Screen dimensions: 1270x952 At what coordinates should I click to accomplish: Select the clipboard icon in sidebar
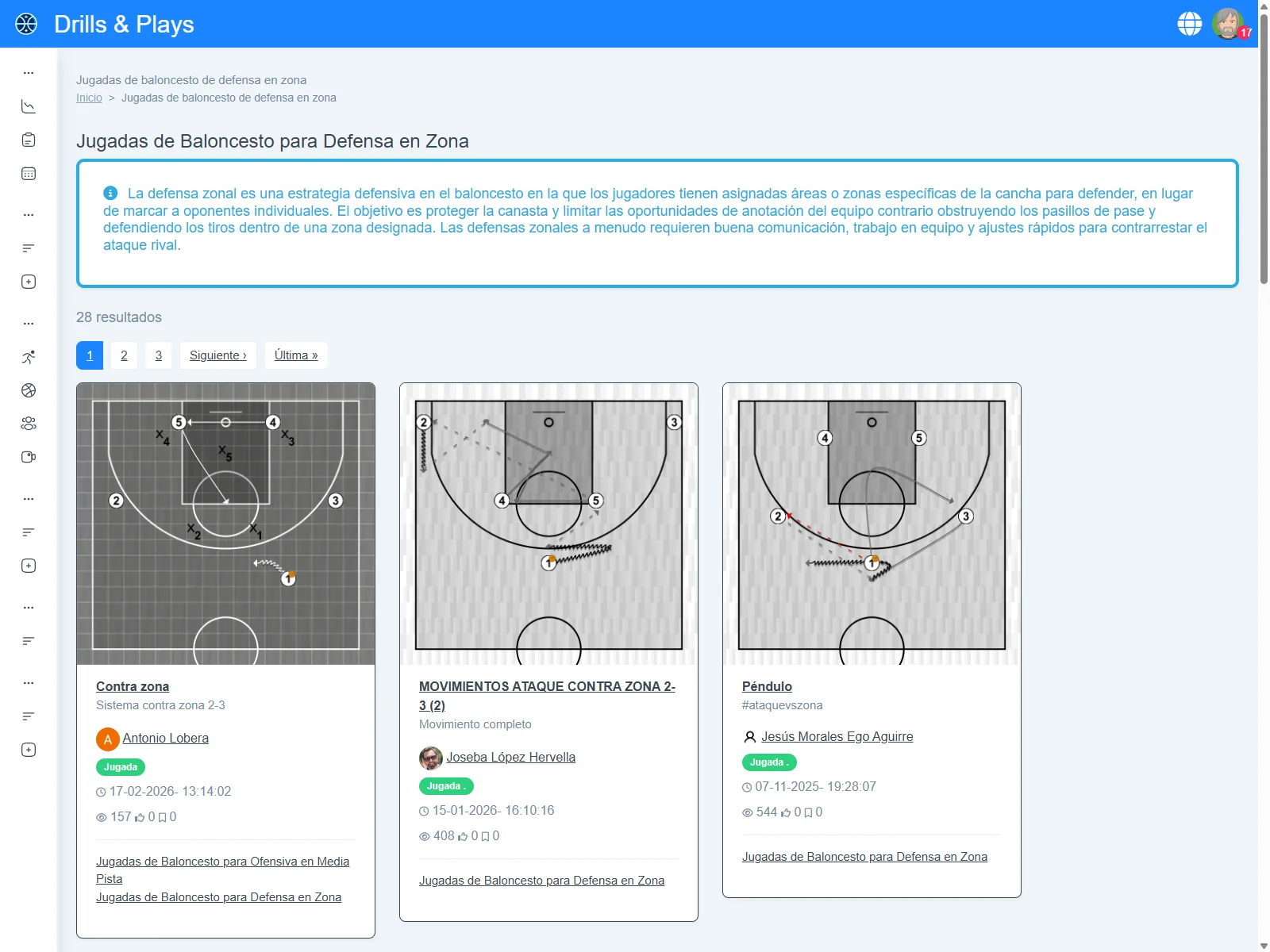pos(29,139)
